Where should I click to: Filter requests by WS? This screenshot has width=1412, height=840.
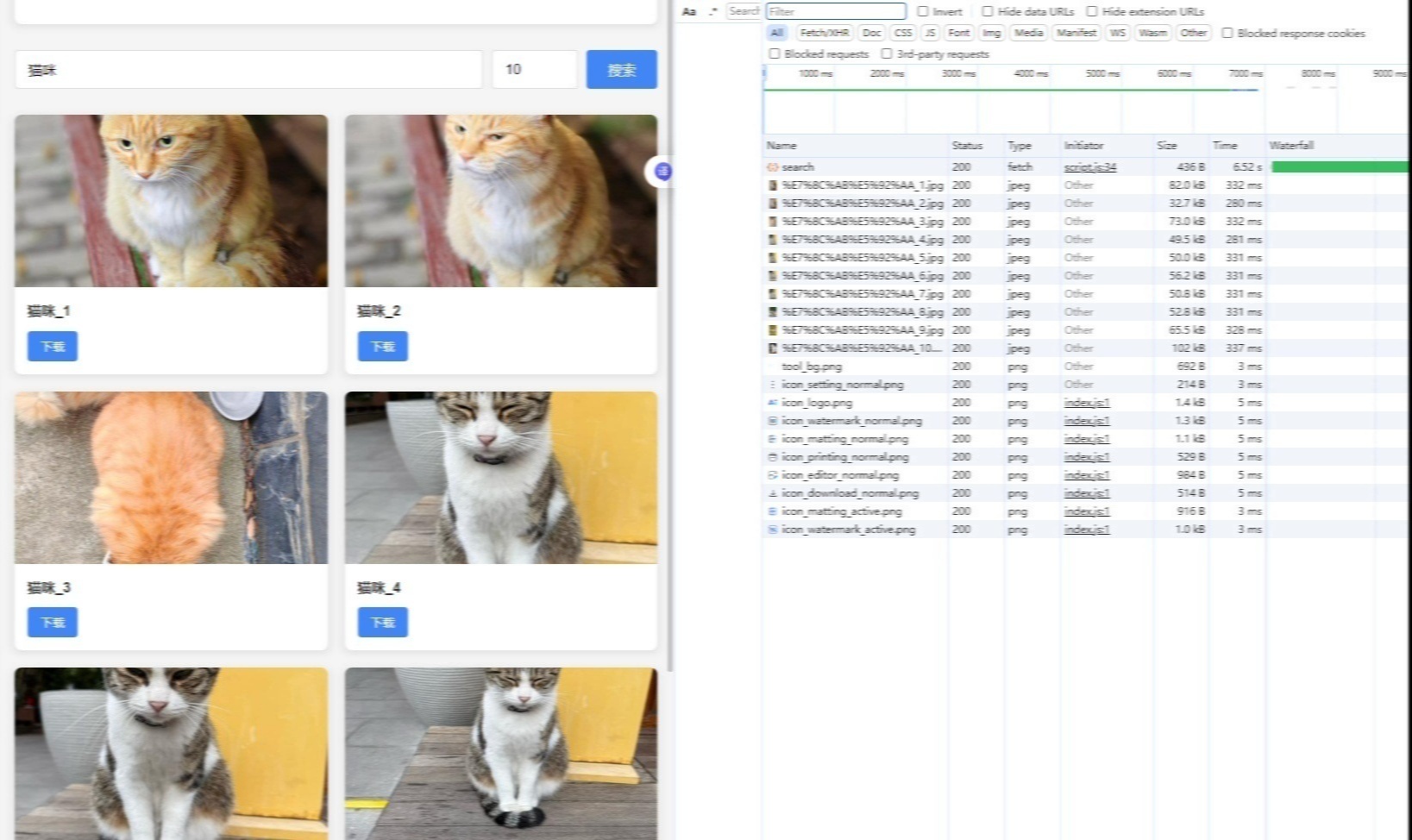pyautogui.click(x=1118, y=33)
